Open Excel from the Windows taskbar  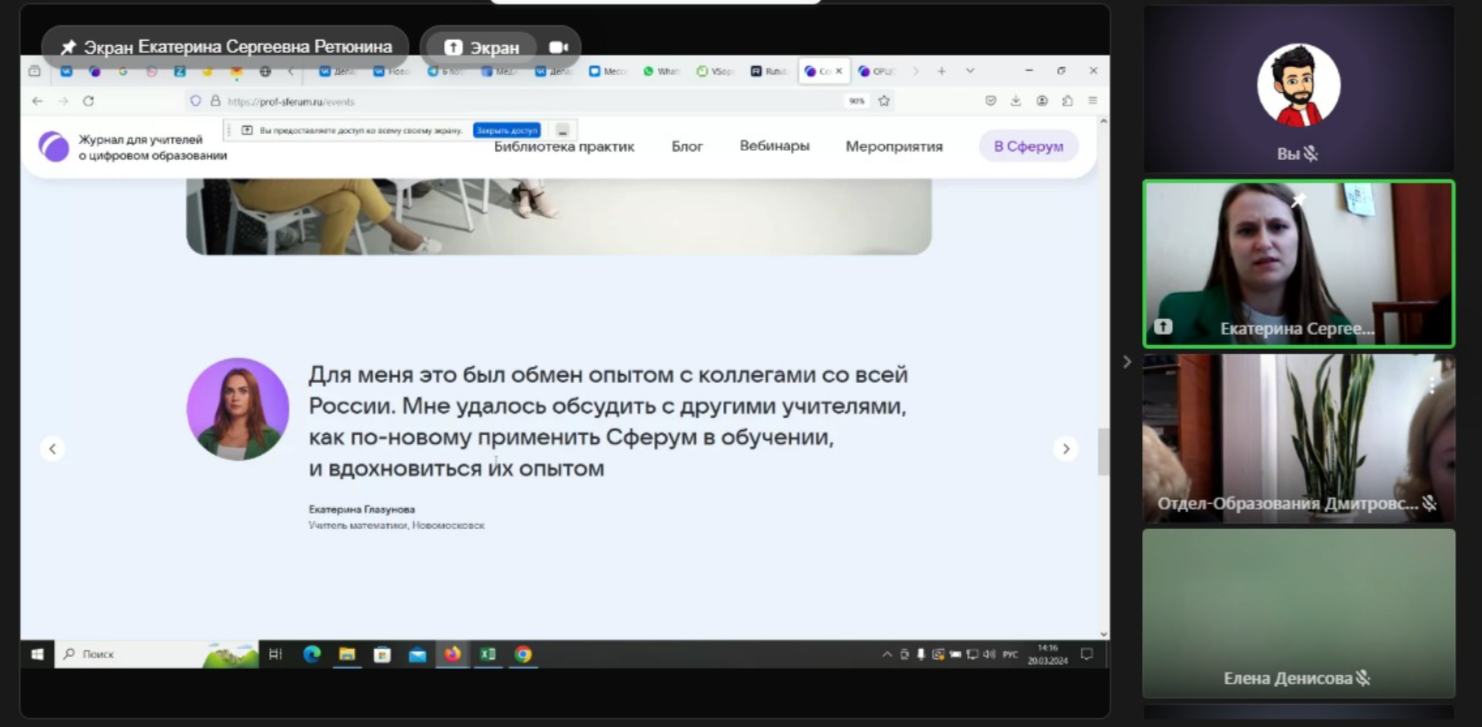click(488, 654)
